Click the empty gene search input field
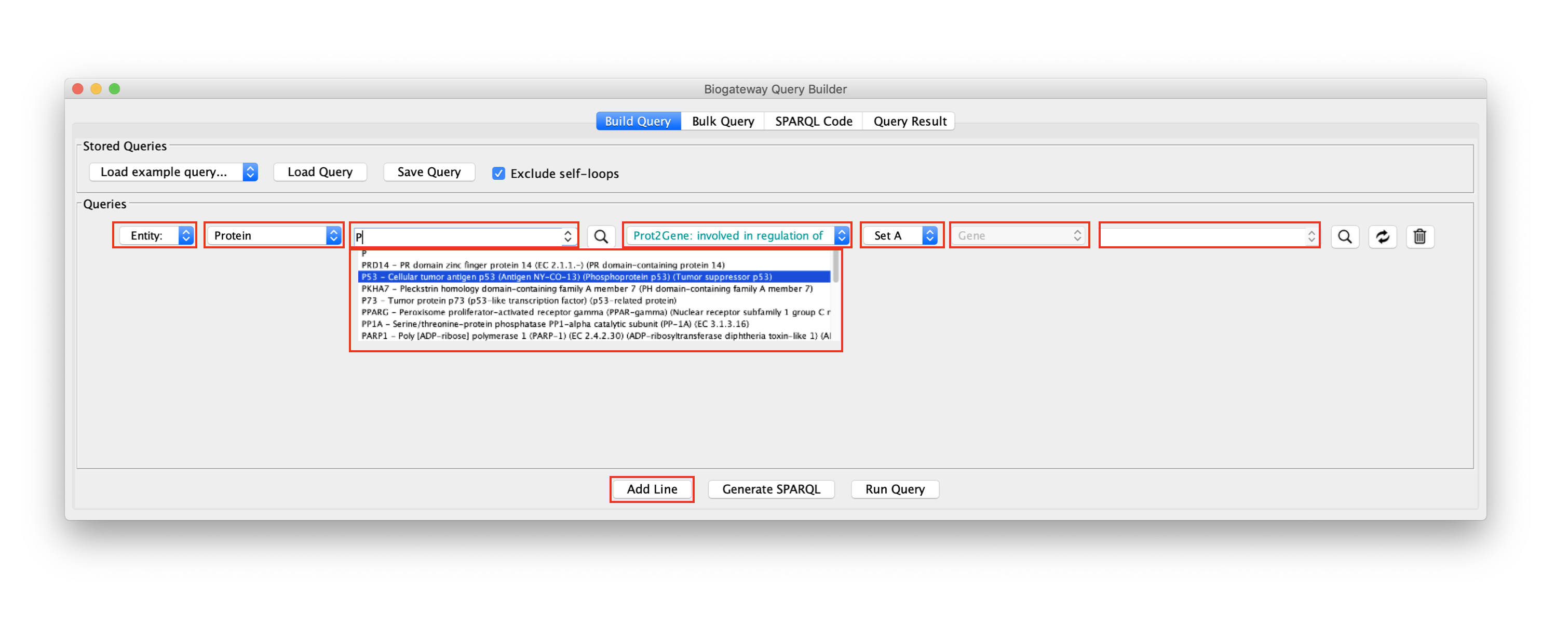This screenshot has width=1568, height=636. (x=1204, y=236)
